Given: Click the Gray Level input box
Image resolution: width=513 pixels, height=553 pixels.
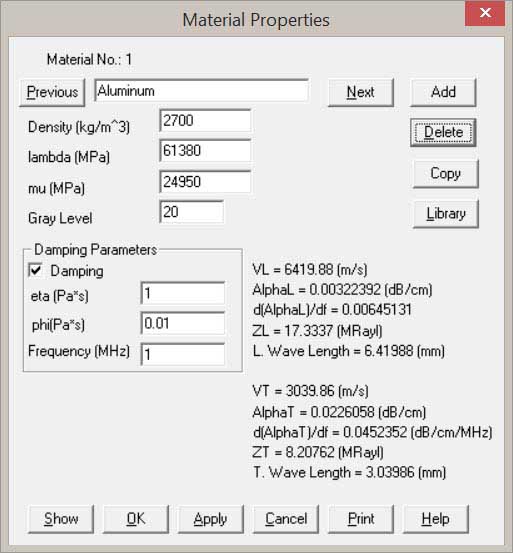Looking at the screenshot, I should (191, 212).
